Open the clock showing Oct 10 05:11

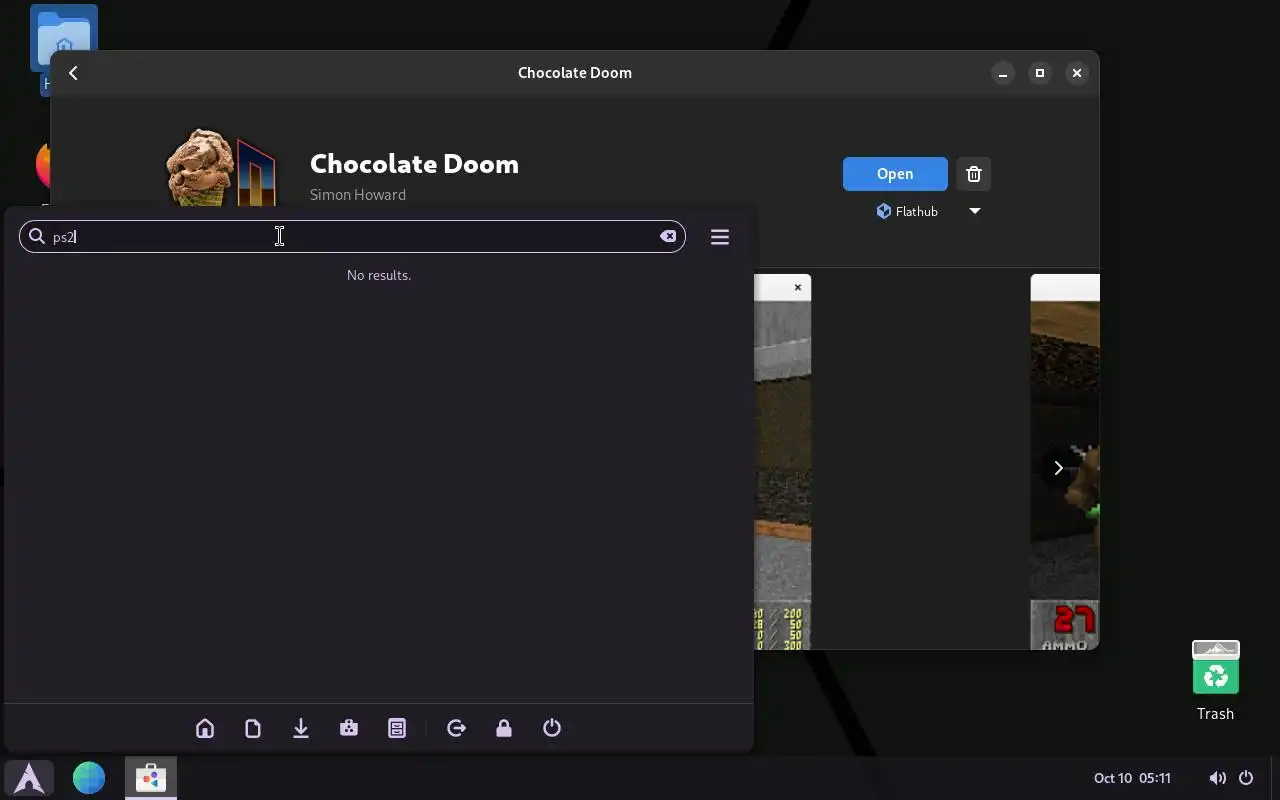click(x=1132, y=778)
